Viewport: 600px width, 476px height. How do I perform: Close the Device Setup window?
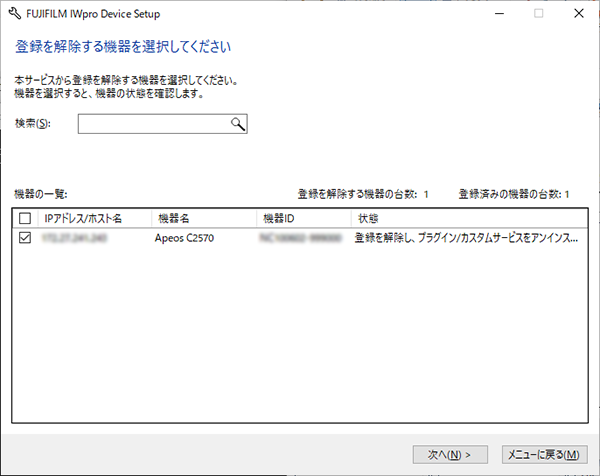click(x=579, y=14)
